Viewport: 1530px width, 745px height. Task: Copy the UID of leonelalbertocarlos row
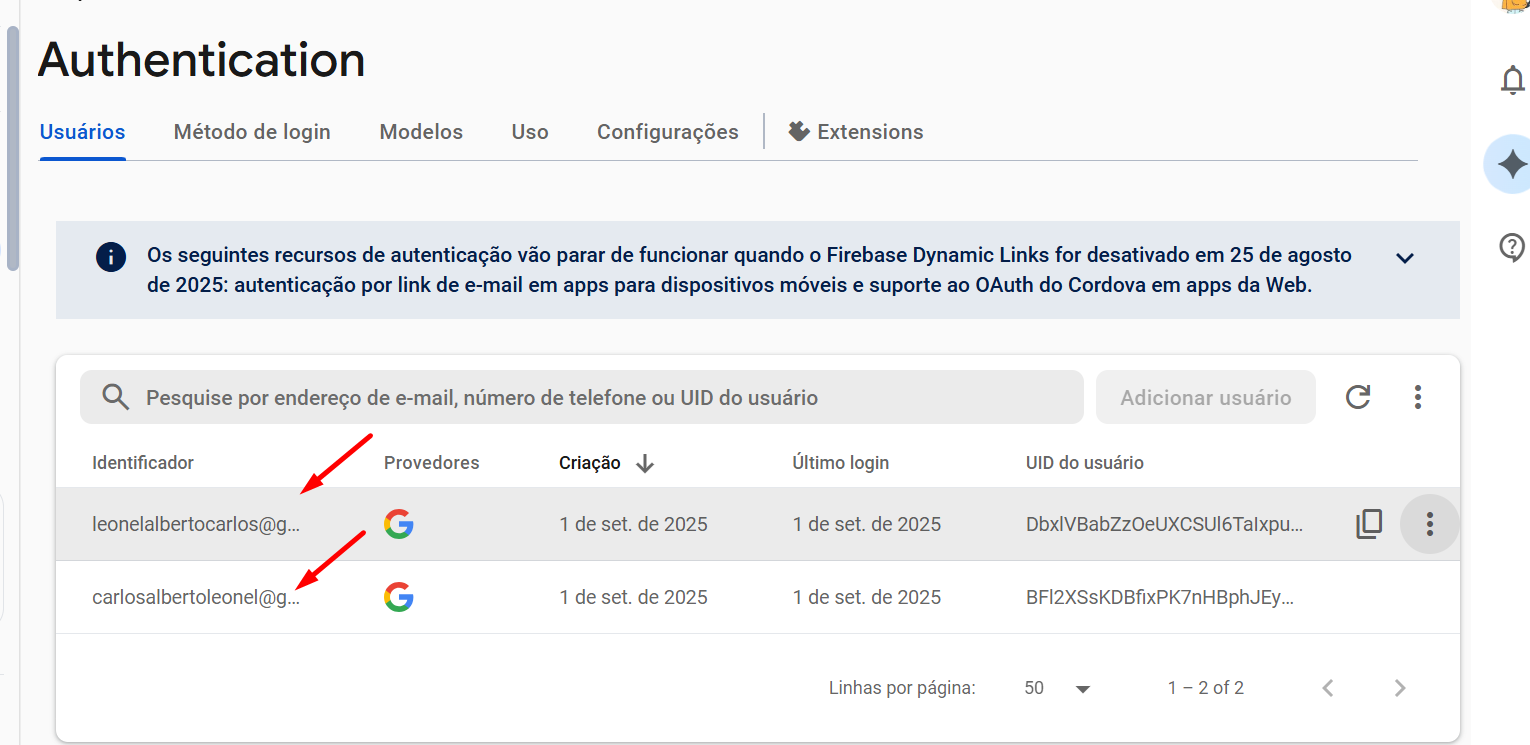pos(1369,523)
